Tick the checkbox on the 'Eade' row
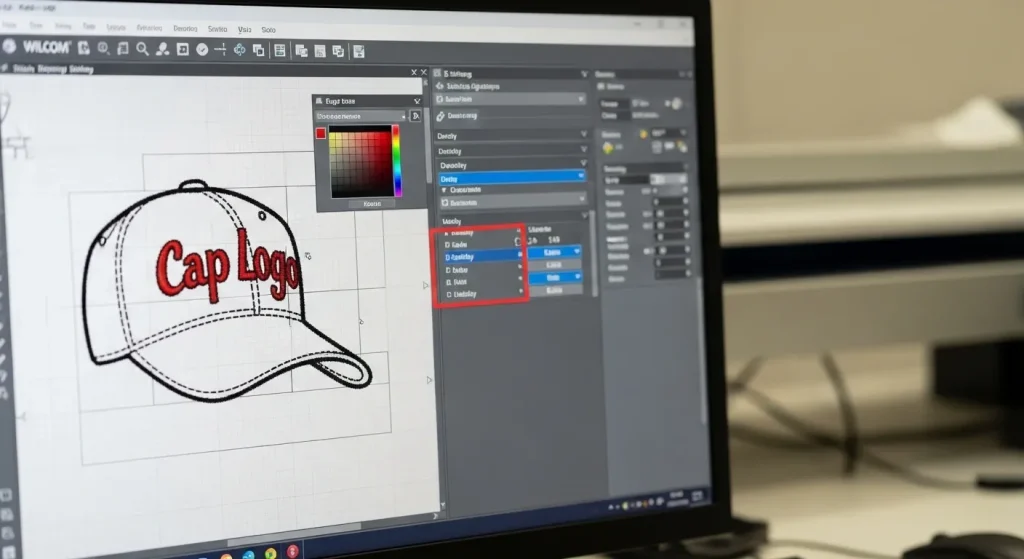Viewport: 1024px width, 559px height. tap(447, 244)
